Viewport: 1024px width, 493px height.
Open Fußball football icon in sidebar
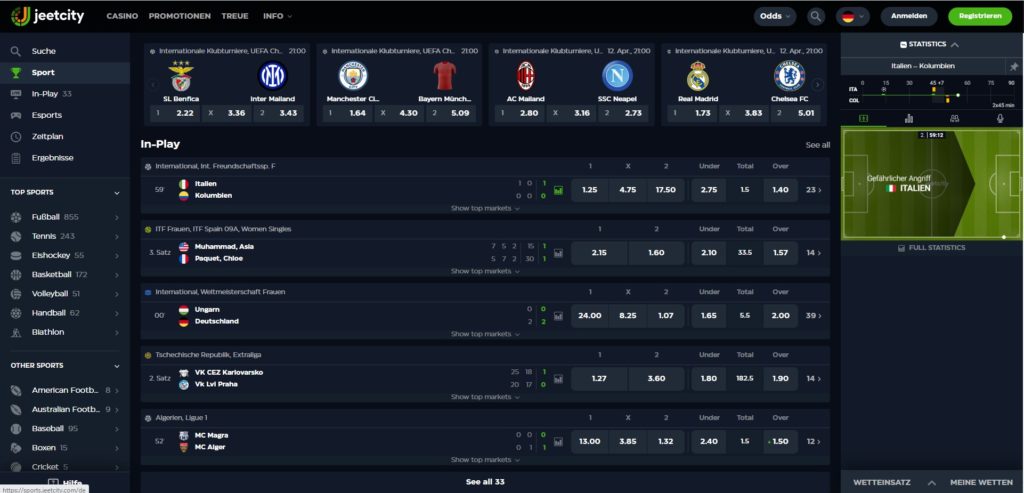click(16, 217)
